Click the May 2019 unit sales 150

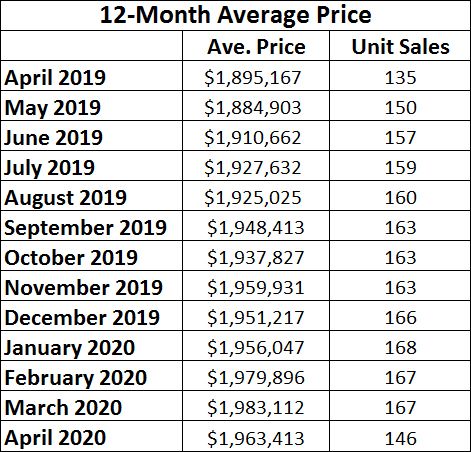point(400,106)
